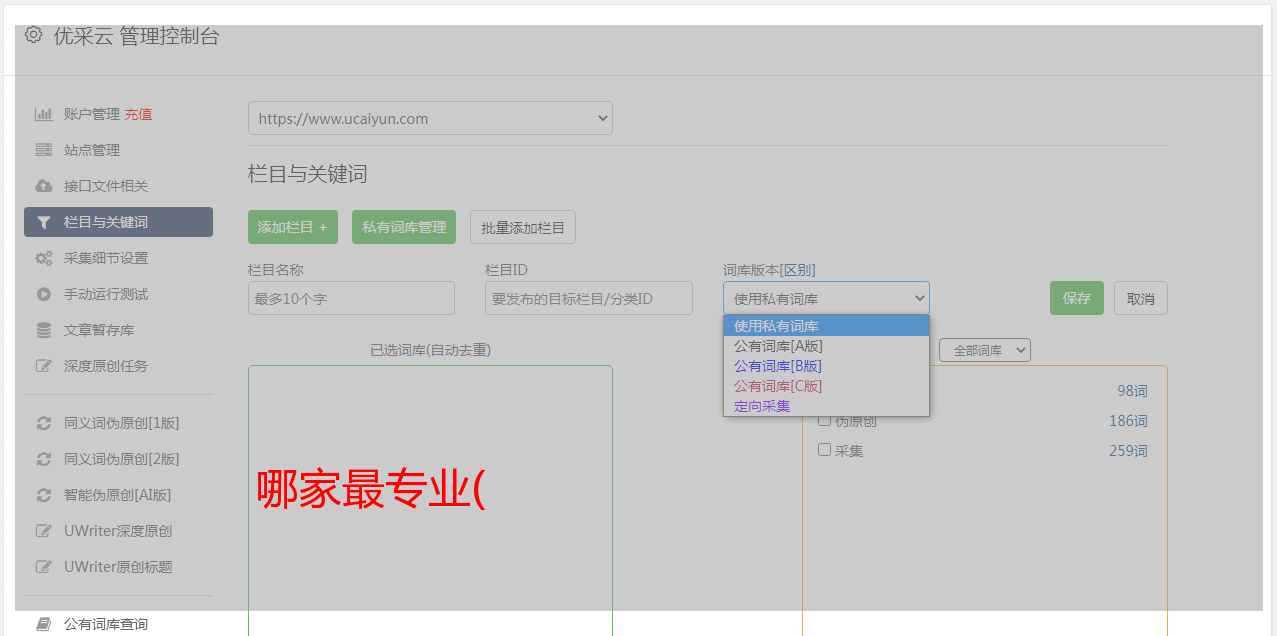This screenshot has width=1277, height=636.
Task: Open UWriter原创标题 in the sidebar
Action: (x=118, y=567)
